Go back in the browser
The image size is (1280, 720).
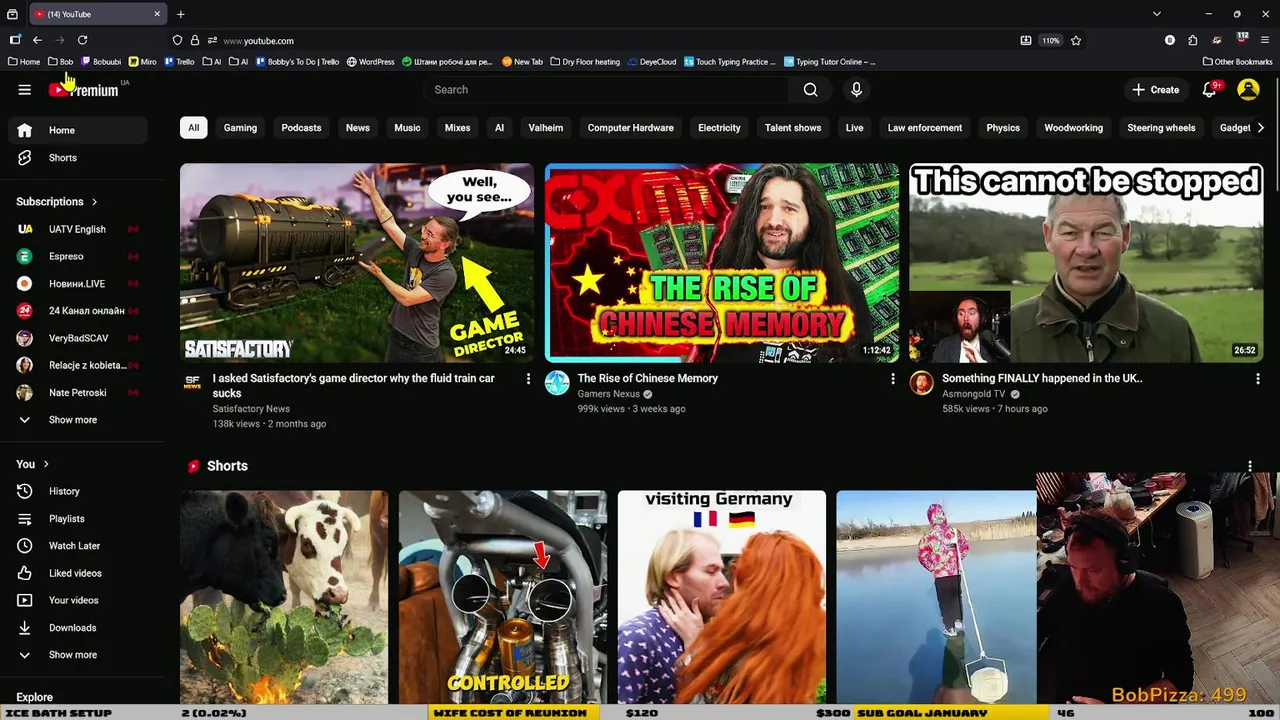pos(37,40)
